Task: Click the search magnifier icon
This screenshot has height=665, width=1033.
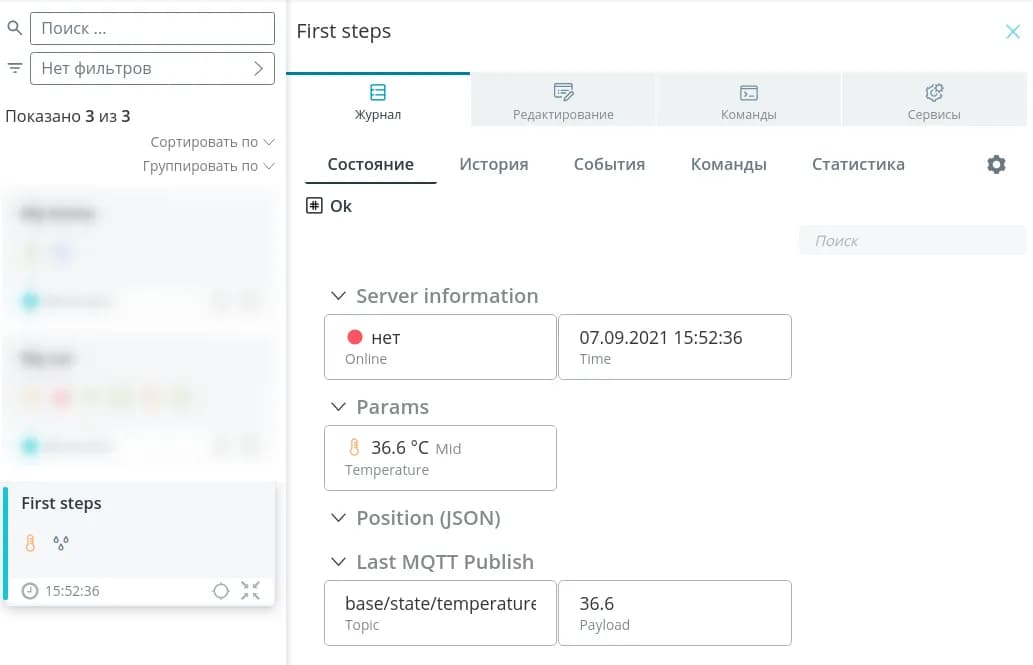Action: pyautogui.click(x=14, y=28)
